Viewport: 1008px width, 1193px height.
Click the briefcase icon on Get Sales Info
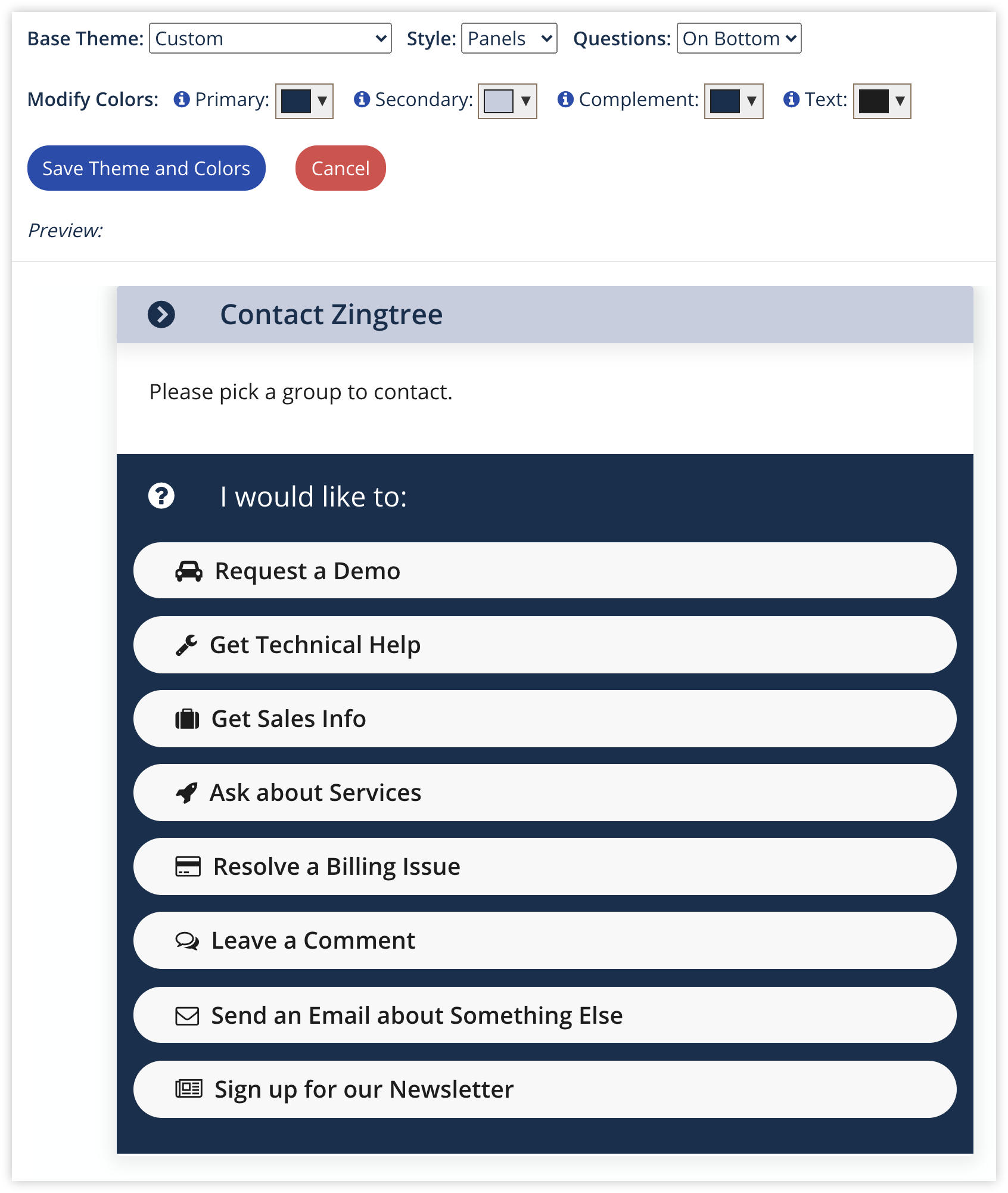click(187, 718)
